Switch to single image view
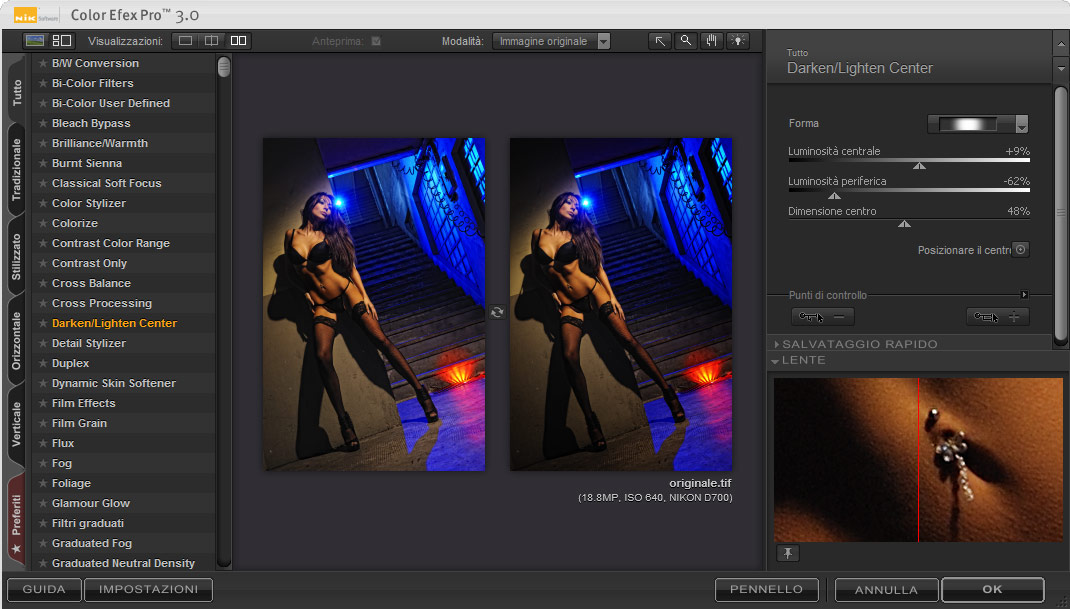This screenshot has width=1070, height=609. pos(185,41)
